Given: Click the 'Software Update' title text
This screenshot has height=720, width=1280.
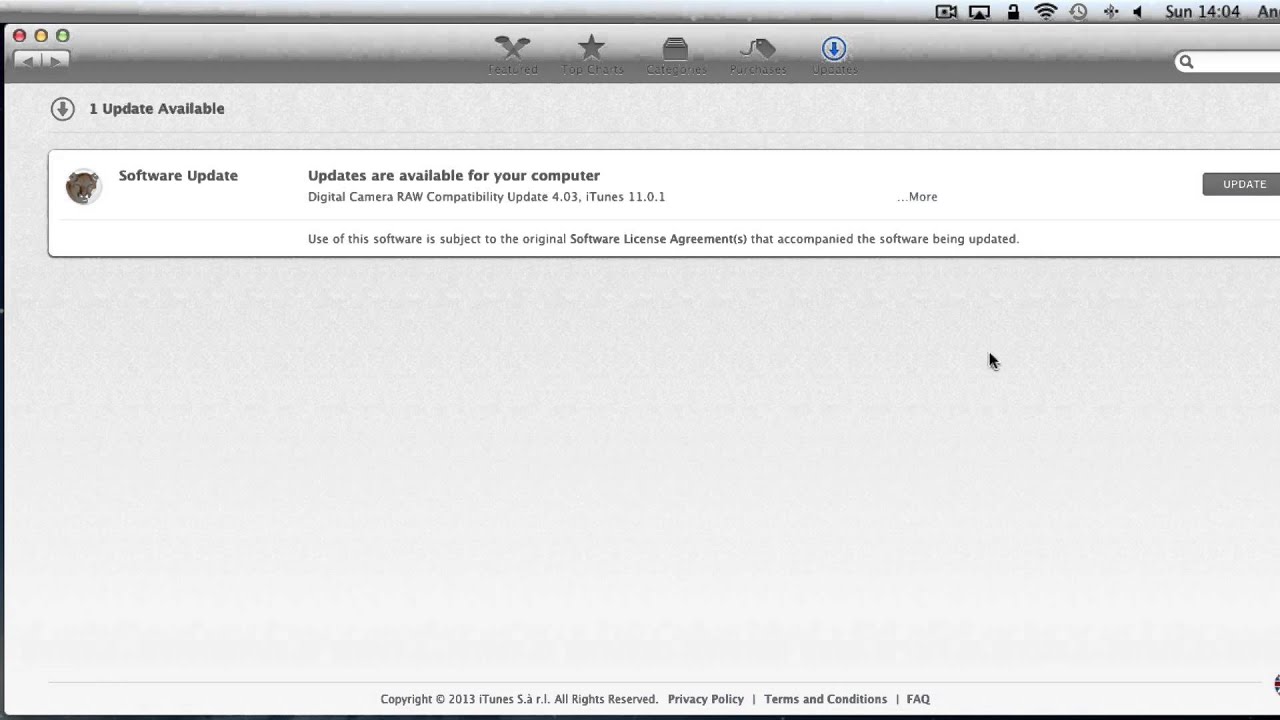Looking at the screenshot, I should (x=178, y=175).
